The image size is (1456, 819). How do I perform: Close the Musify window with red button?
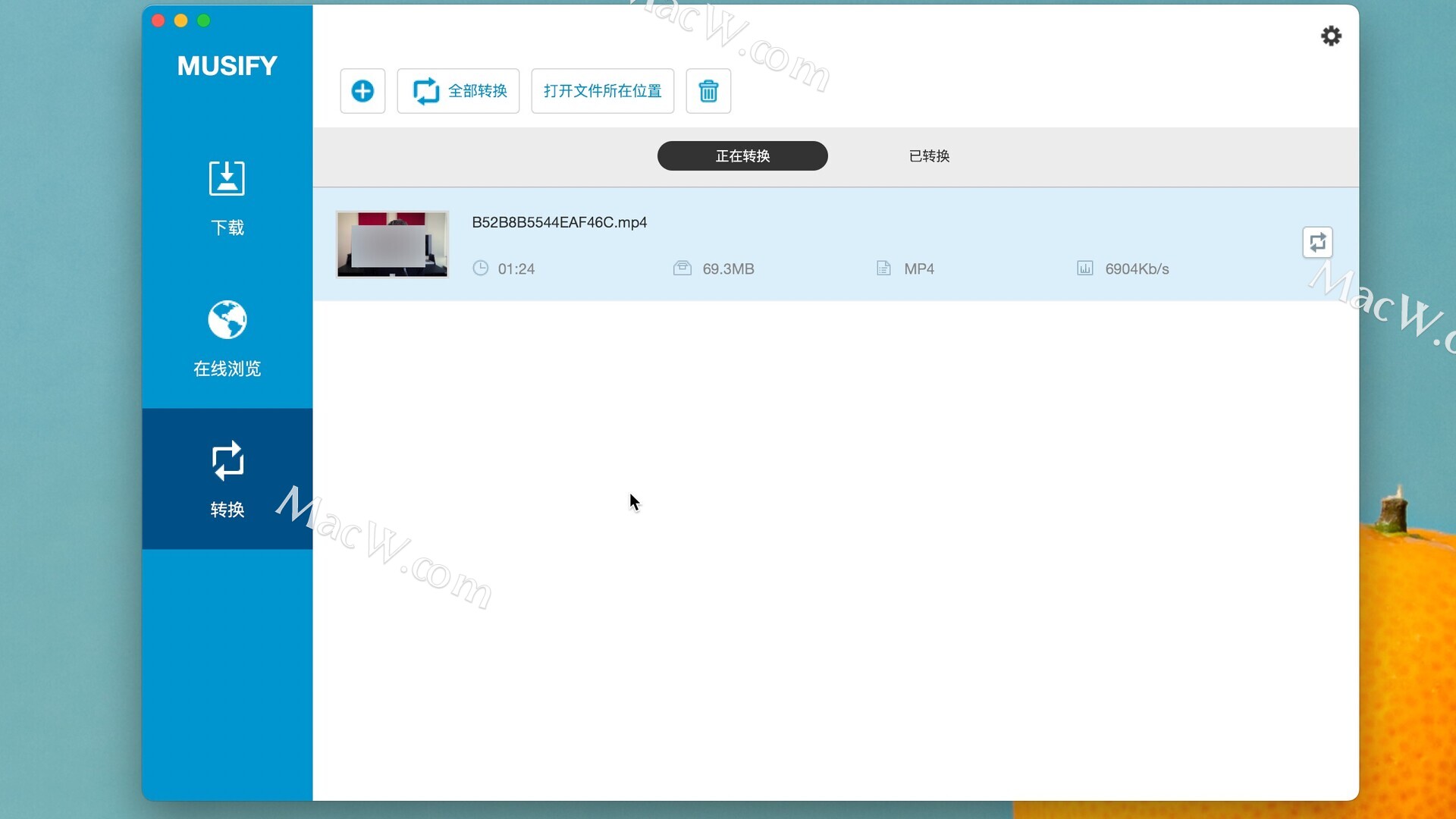[158, 20]
